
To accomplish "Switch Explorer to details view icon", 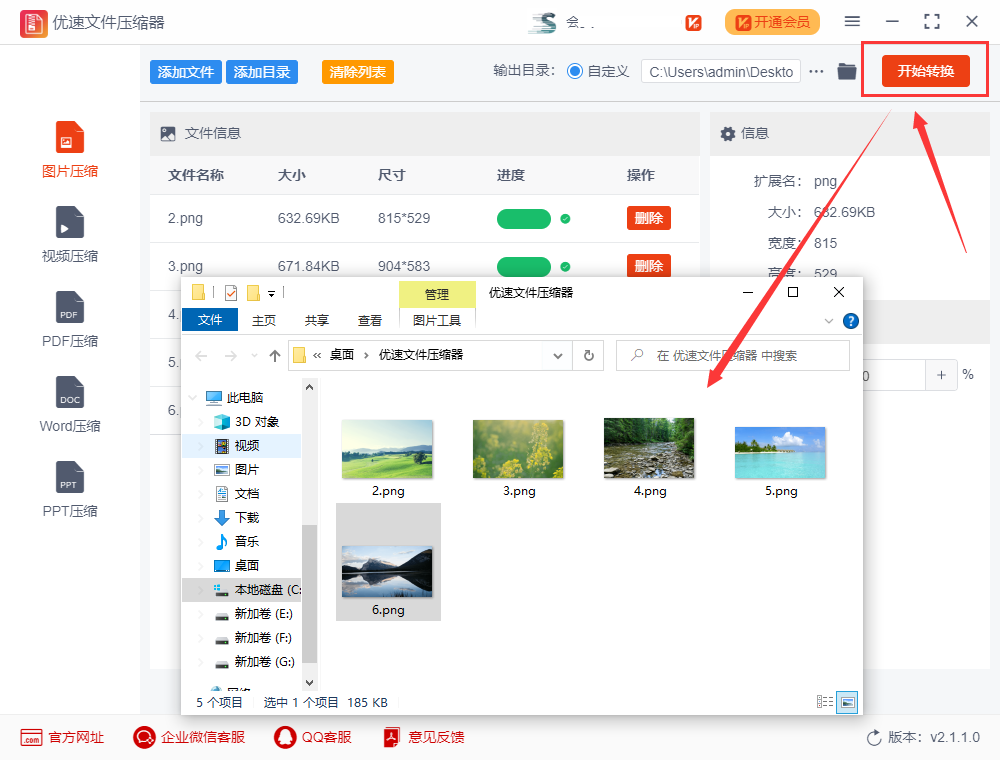I will pyautogui.click(x=825, y=702).
